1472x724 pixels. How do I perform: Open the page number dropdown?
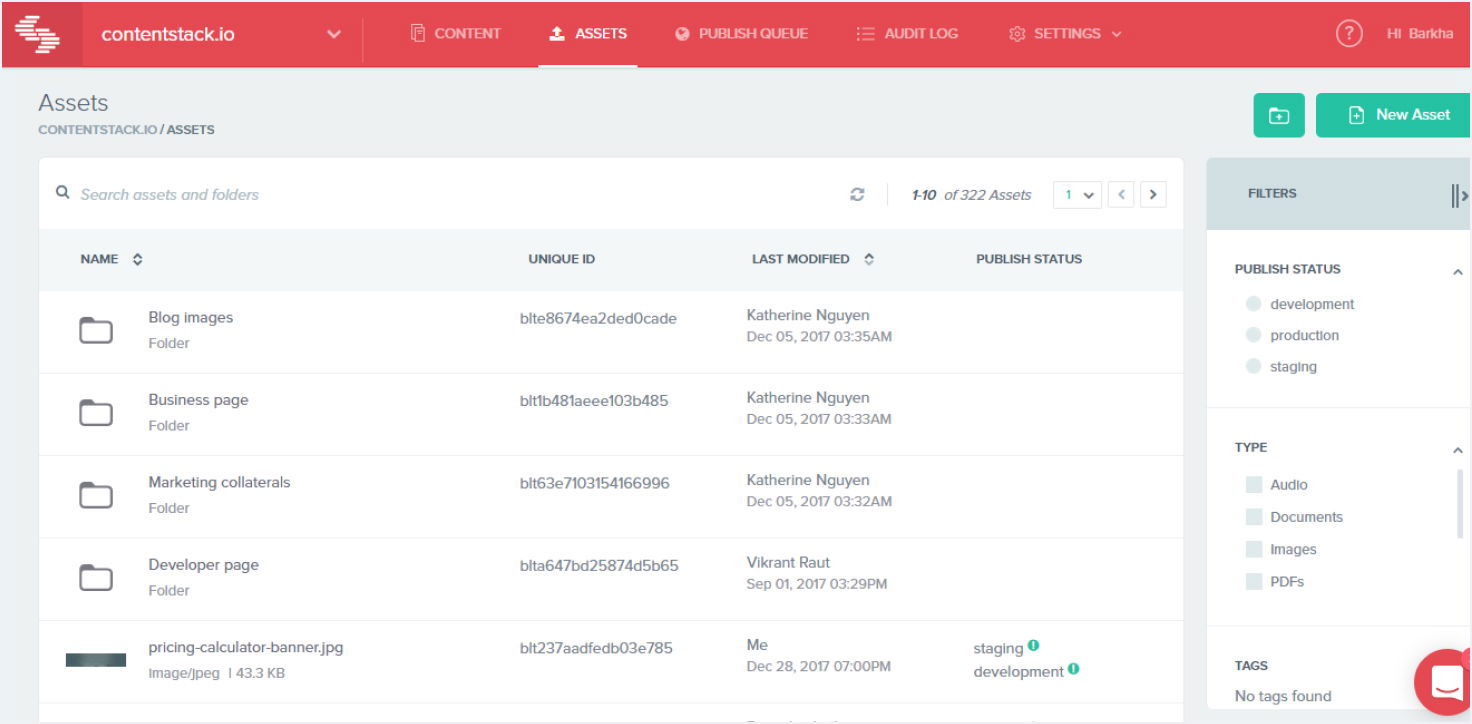click(1077, 195)
